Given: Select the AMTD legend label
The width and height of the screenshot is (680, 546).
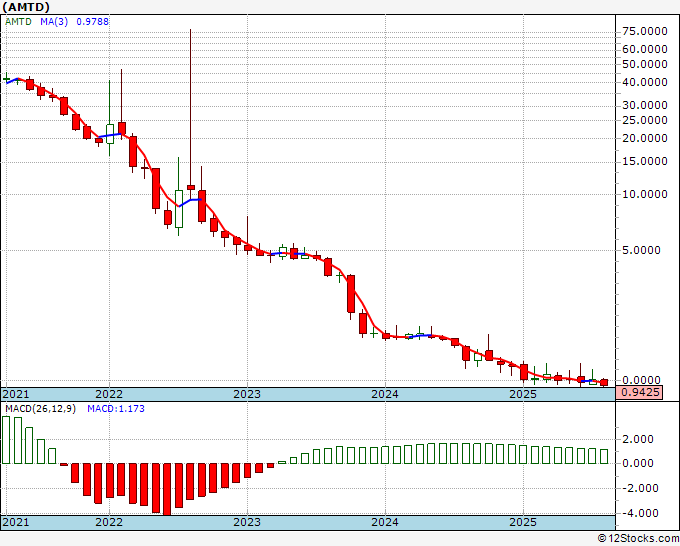Looking at the screenshot, I should (18, 21).
